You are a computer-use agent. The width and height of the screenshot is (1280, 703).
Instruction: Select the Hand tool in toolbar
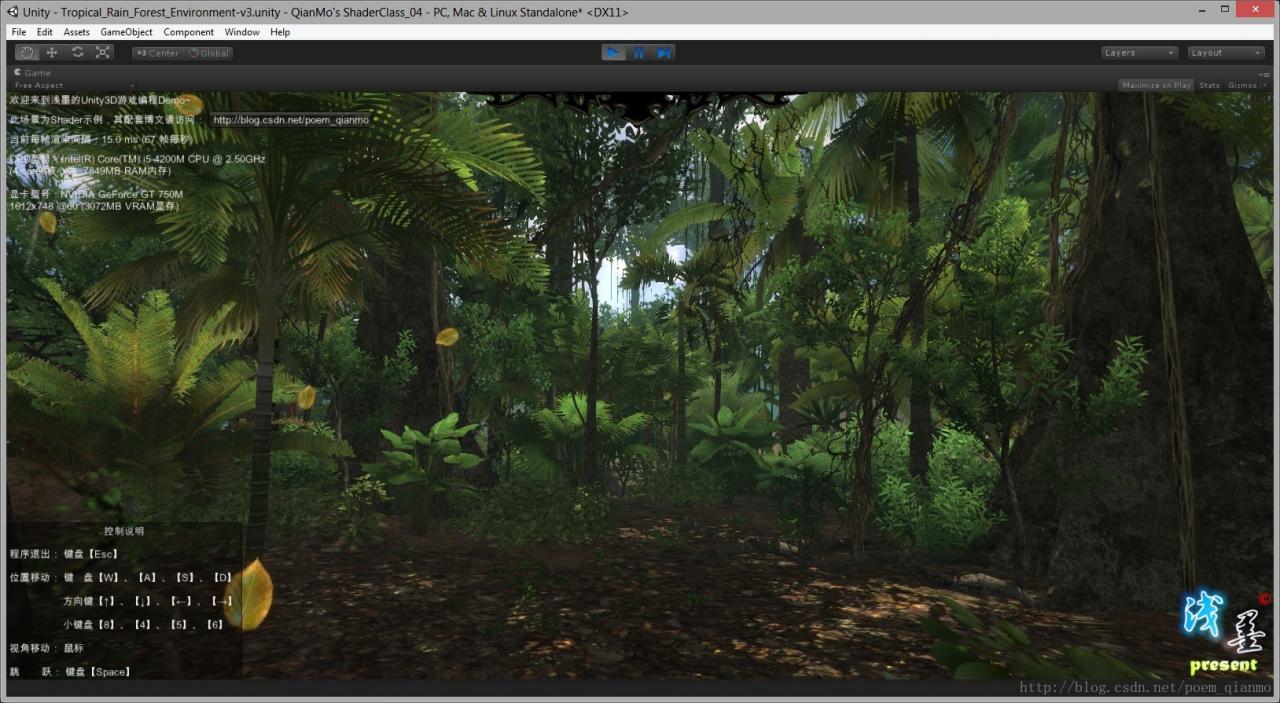click(x=26, y=53)
